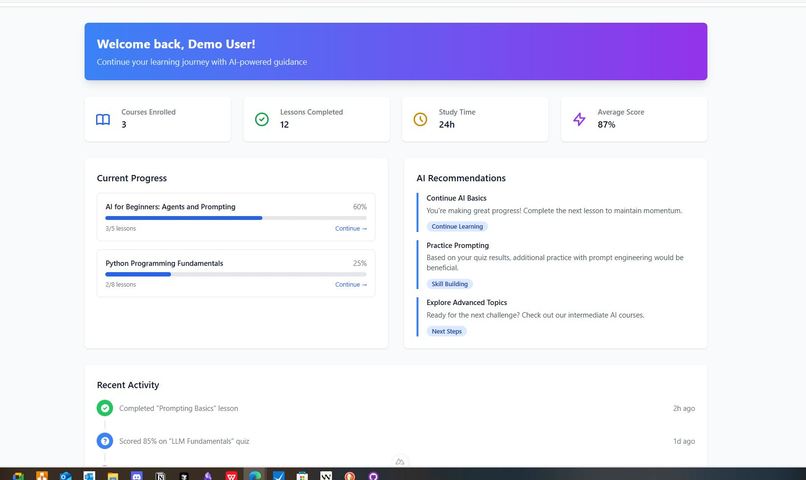
Task: Click the Study Time clock icon
Action: 420,119
